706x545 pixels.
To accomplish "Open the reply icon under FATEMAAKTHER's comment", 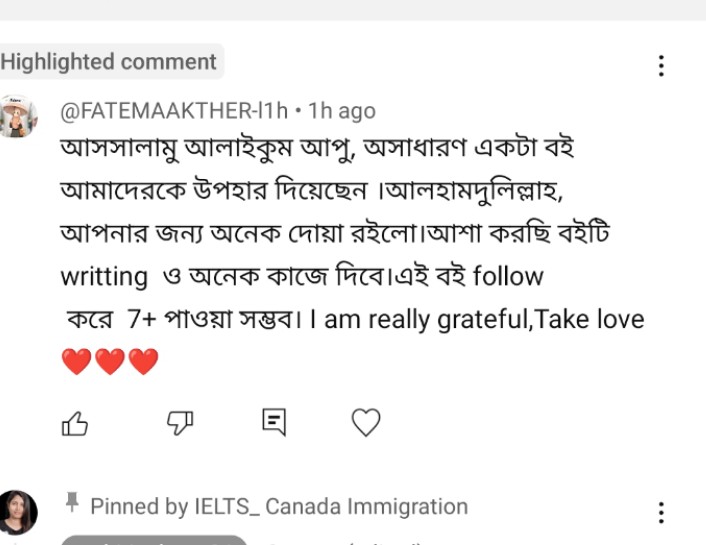I will click(274, 422).
